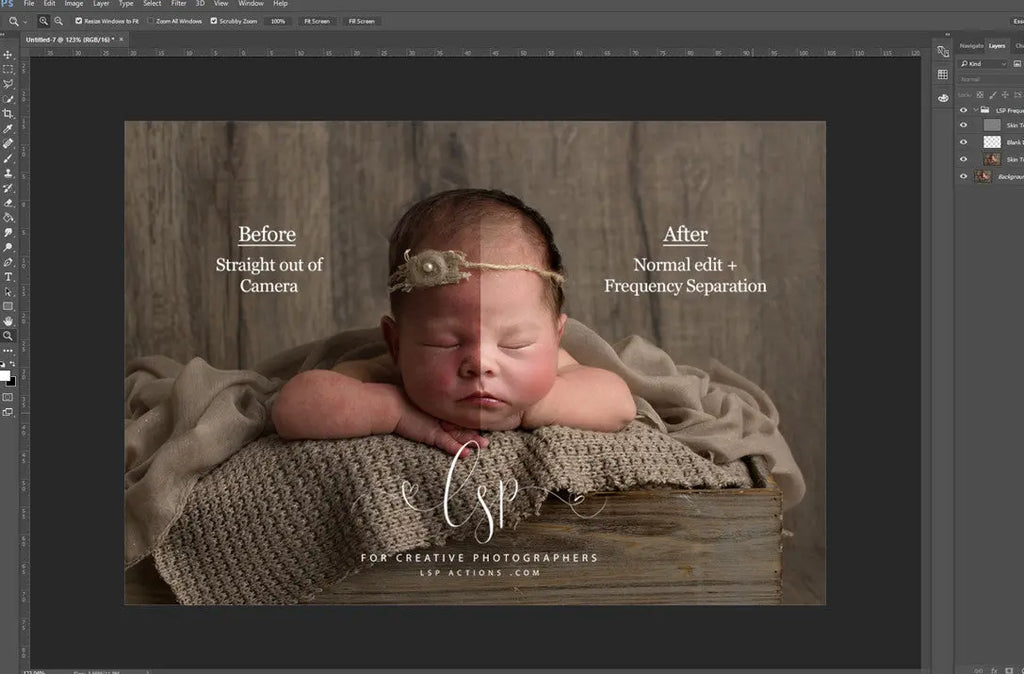Open the Swatches grid panel icon

[x=942, y=74]
